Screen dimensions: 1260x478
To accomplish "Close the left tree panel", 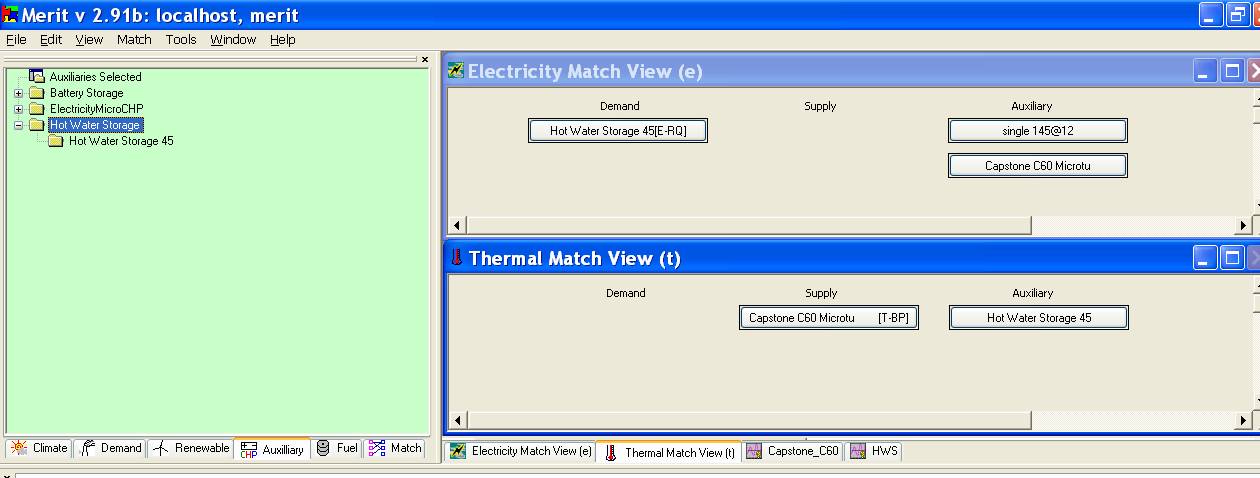I will 424,60.
